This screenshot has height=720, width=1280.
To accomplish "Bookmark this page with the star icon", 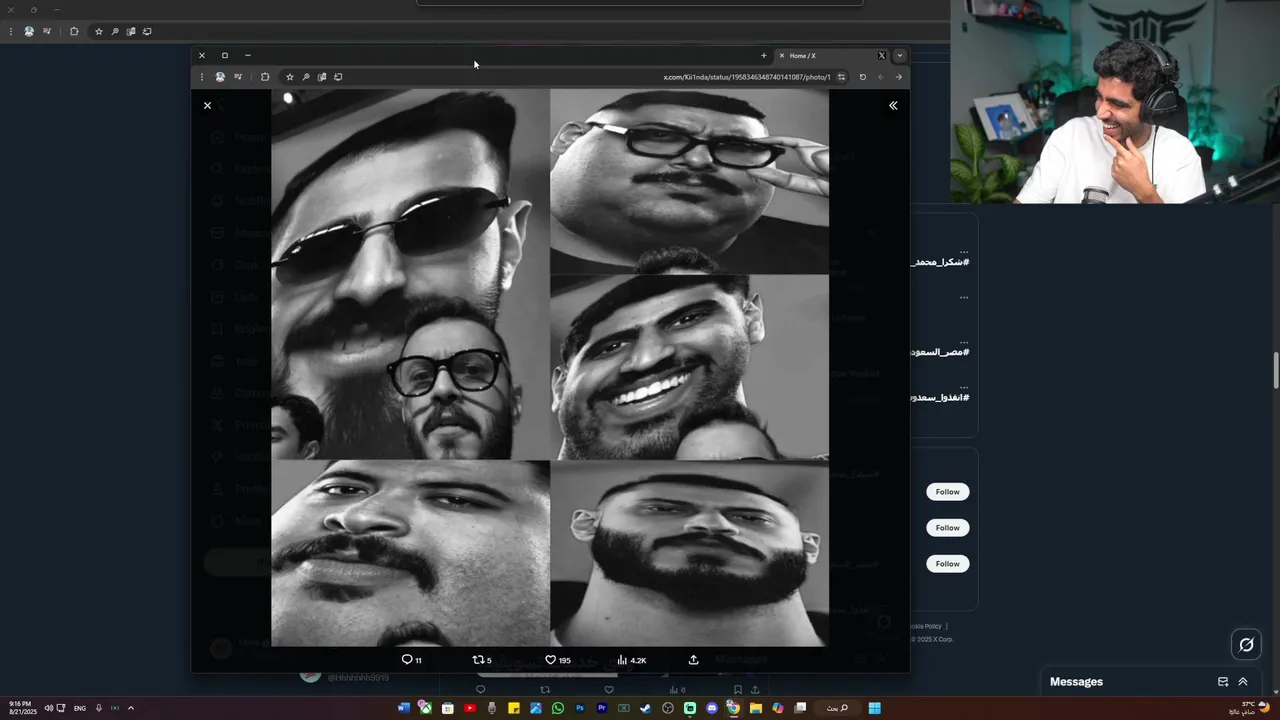I will click(290, 77).
